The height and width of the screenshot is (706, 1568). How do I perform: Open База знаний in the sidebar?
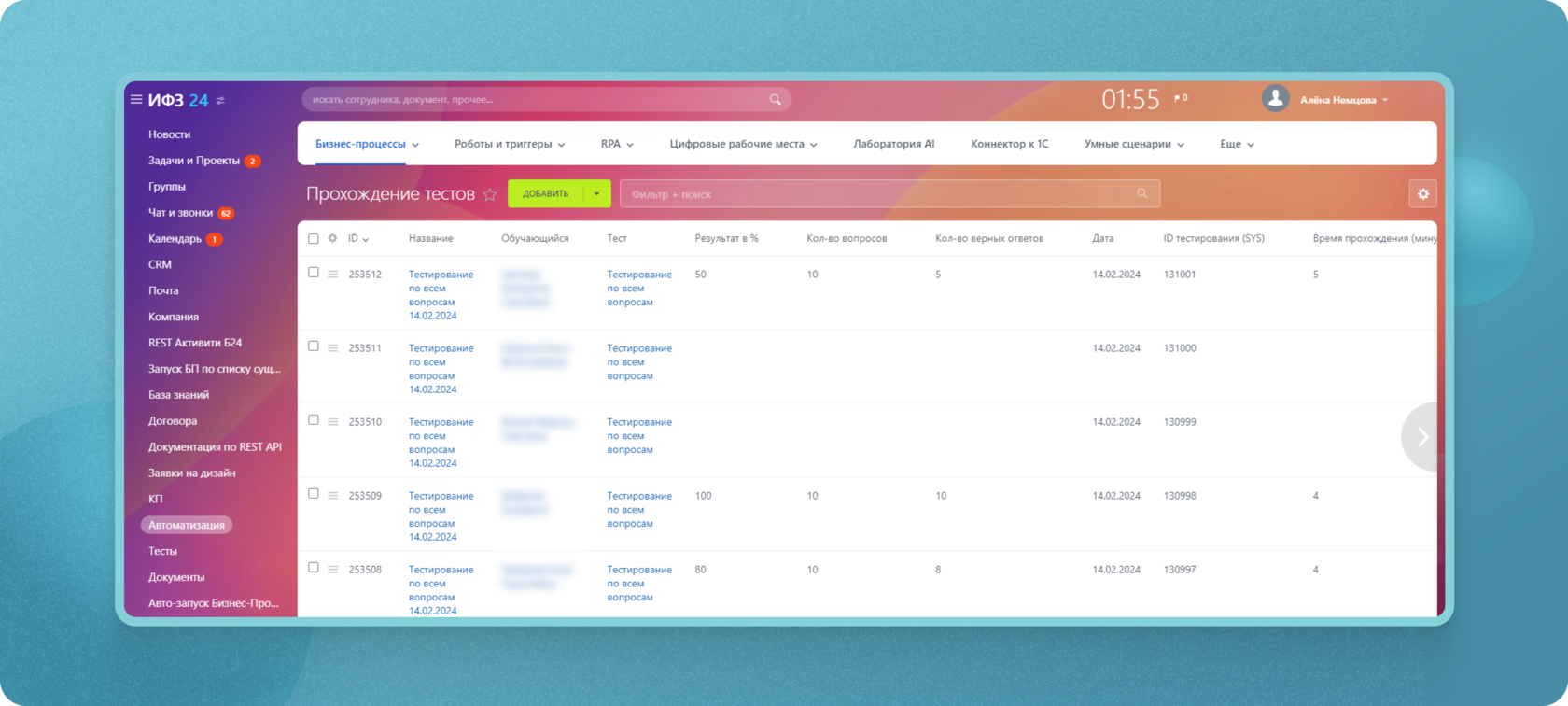[x=178, y=395]
